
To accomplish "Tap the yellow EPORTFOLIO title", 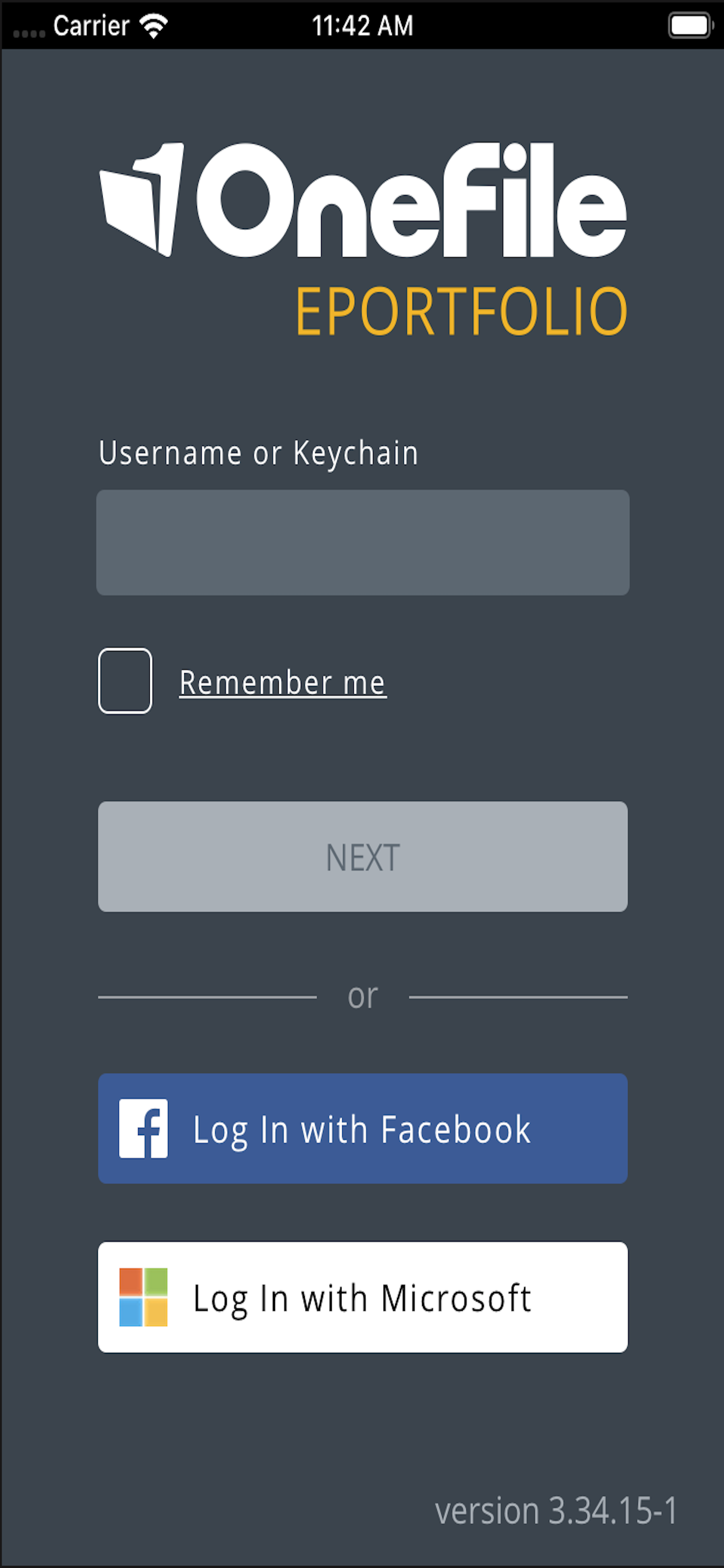I will pos(461,311).
